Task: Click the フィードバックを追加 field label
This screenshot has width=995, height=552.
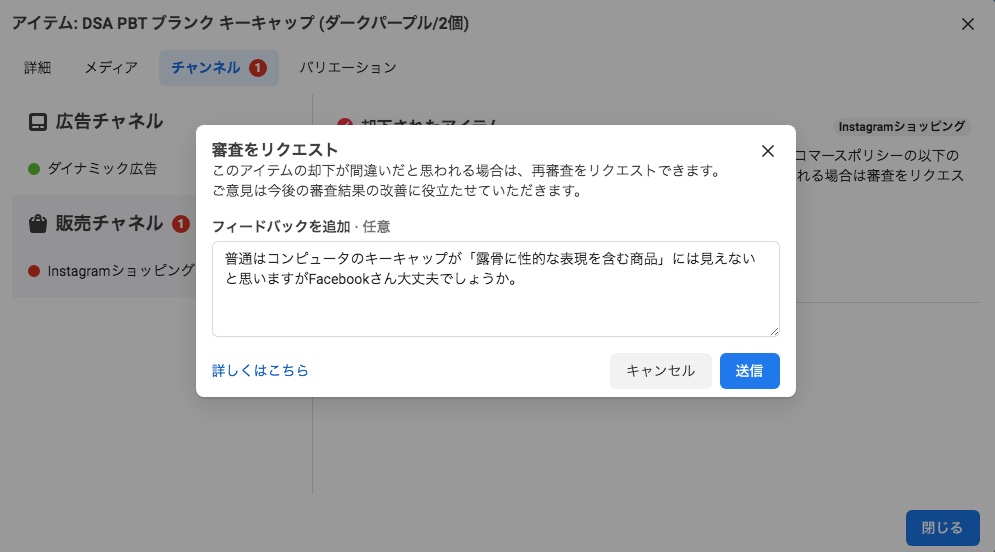Action: coord(280,227)
